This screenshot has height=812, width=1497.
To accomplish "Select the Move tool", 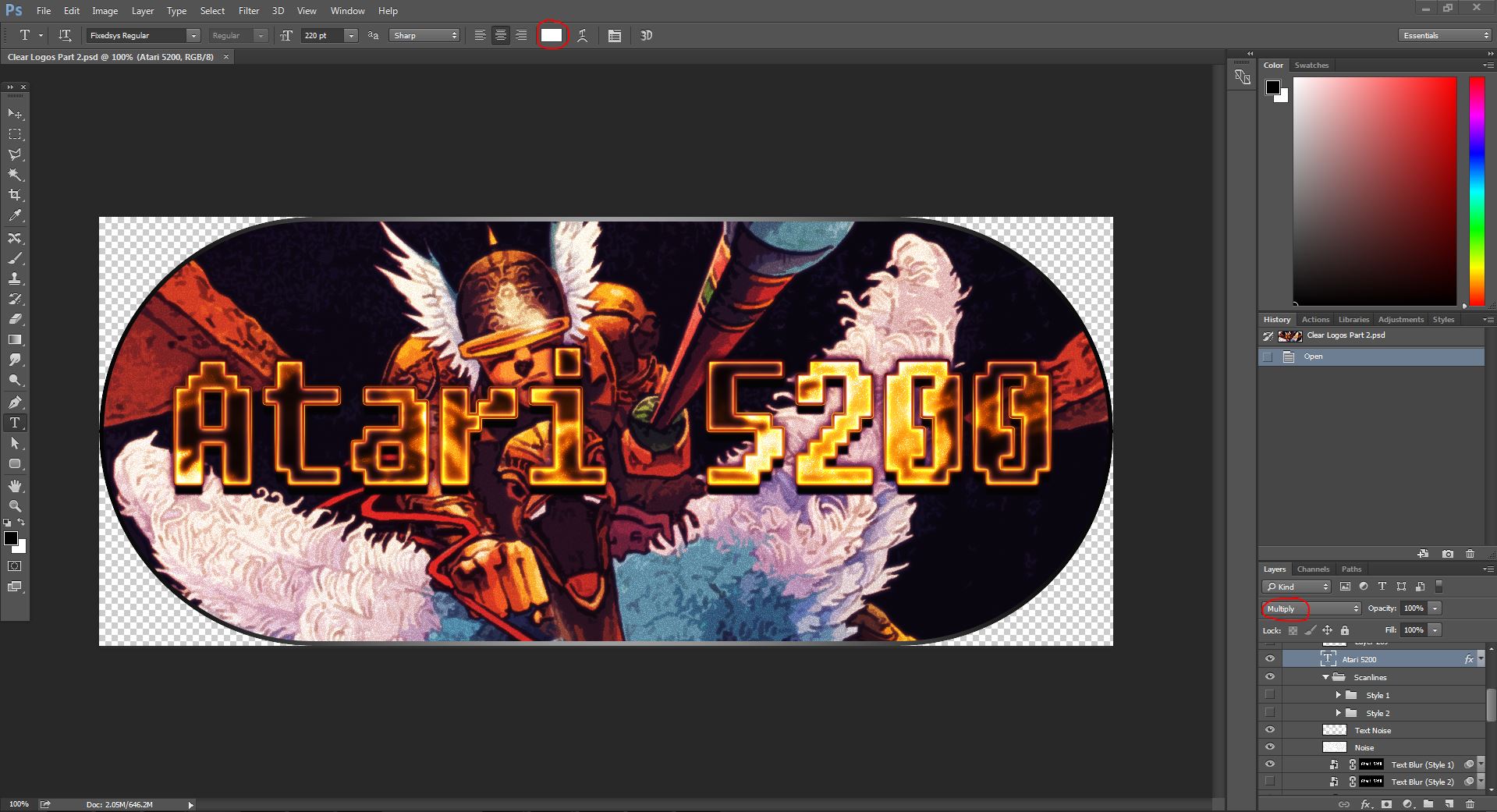I will (x=15, y=114).
